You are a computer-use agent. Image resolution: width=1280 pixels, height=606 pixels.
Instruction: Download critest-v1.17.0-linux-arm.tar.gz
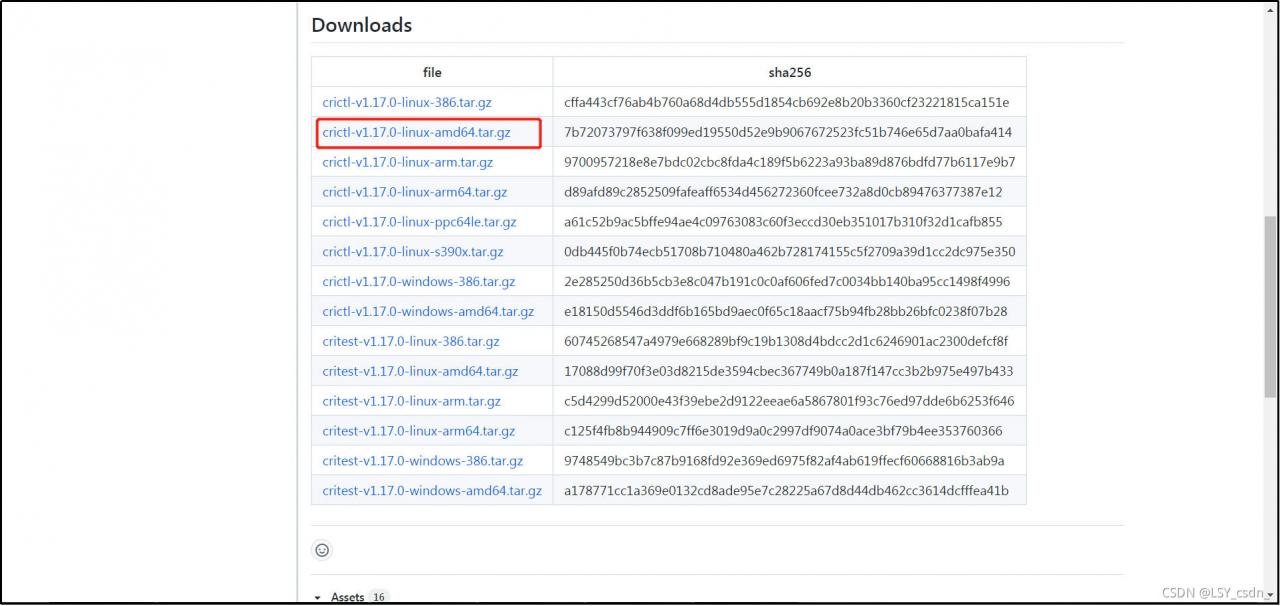tap(411, 401)
